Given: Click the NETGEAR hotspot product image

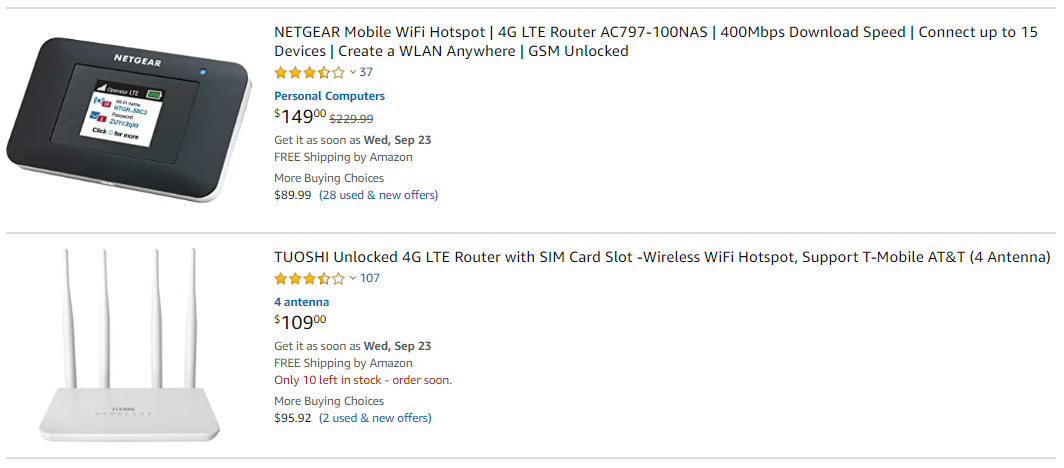Looking at the screenshot, I should 128,119.
